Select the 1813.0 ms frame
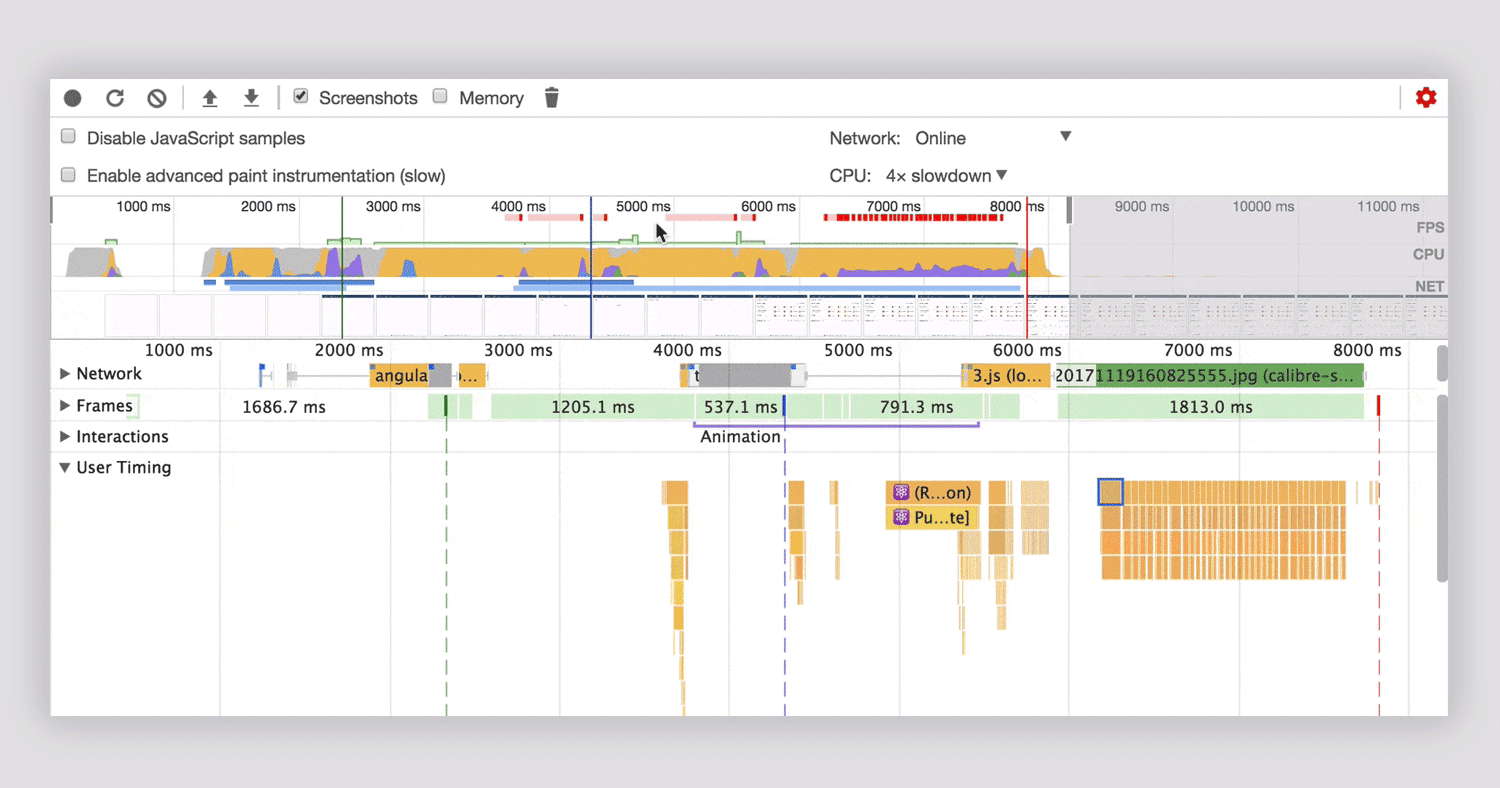1500x788 pixels. pos(1211,407)
